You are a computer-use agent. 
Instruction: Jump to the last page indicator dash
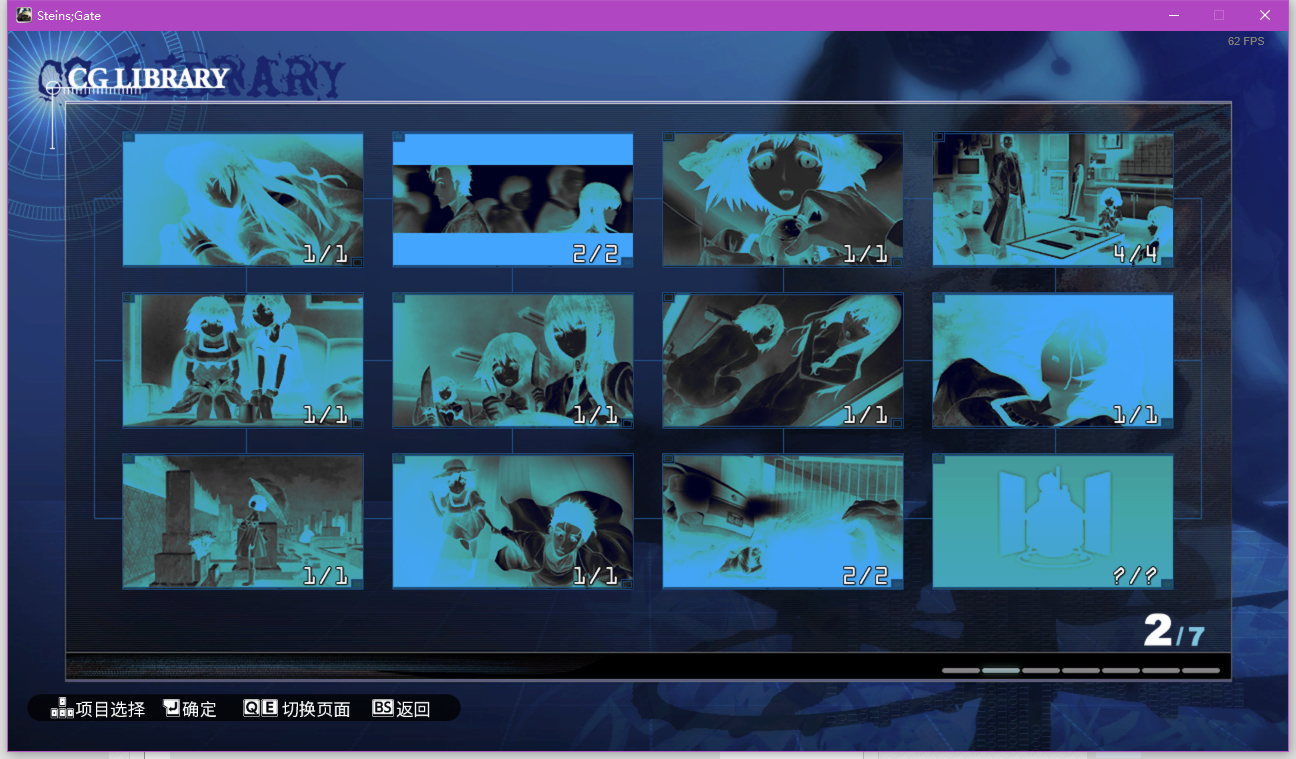[1201, 670]
